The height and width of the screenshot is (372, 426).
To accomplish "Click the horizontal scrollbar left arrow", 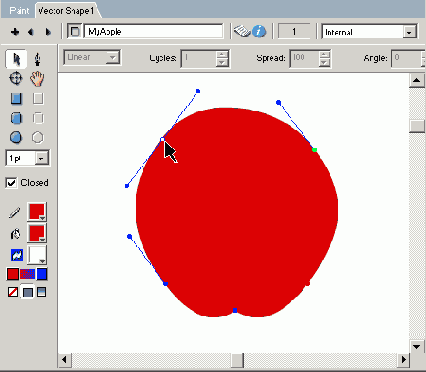I will point(65,360).
